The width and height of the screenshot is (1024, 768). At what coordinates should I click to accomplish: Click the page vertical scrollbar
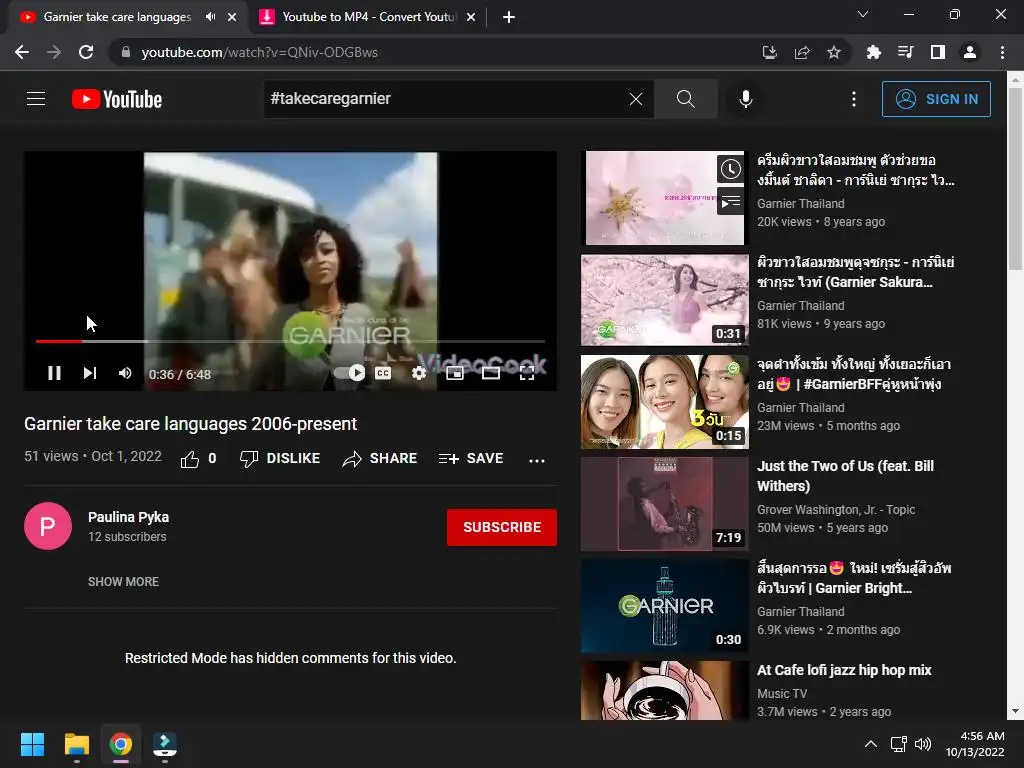[1015, 179]
